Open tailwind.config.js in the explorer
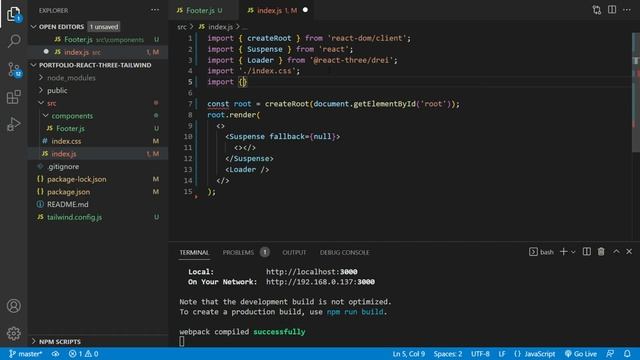The height and width of the screenshot is (360, 640). (74, 217)
